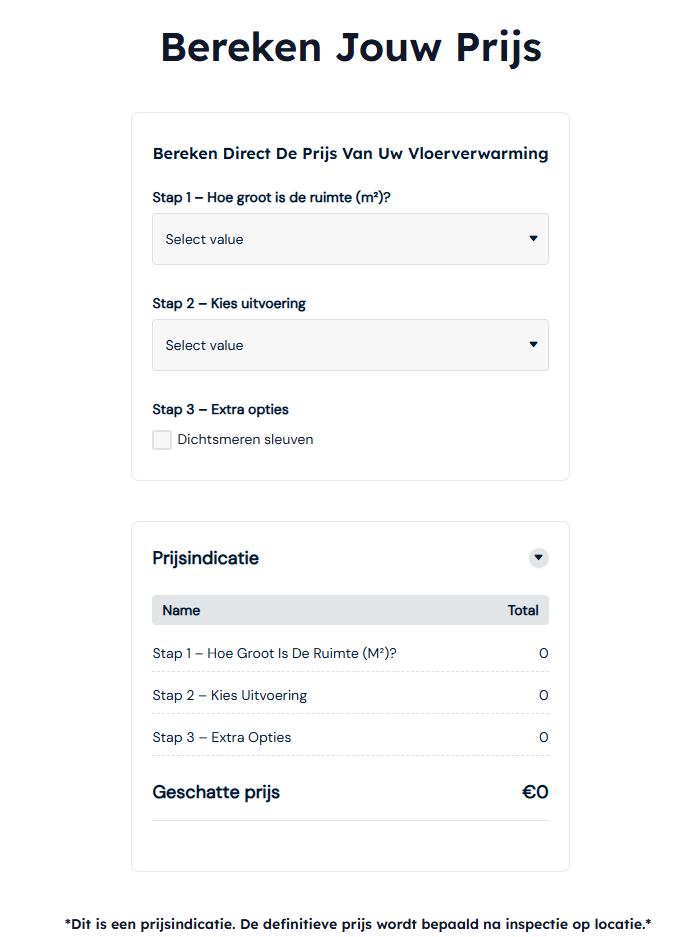Image resolution: width=693 pixels, height=937 pixels.
Task: Click the Dichtsmeren sleuven label text
Action: coord(245,440)
